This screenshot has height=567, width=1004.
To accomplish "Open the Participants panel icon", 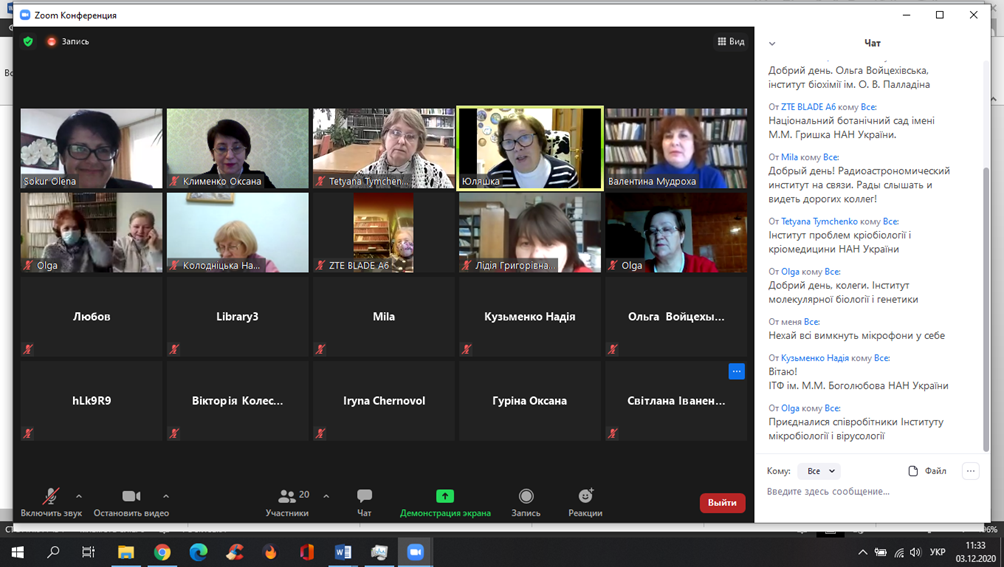I will click(287, 496).
